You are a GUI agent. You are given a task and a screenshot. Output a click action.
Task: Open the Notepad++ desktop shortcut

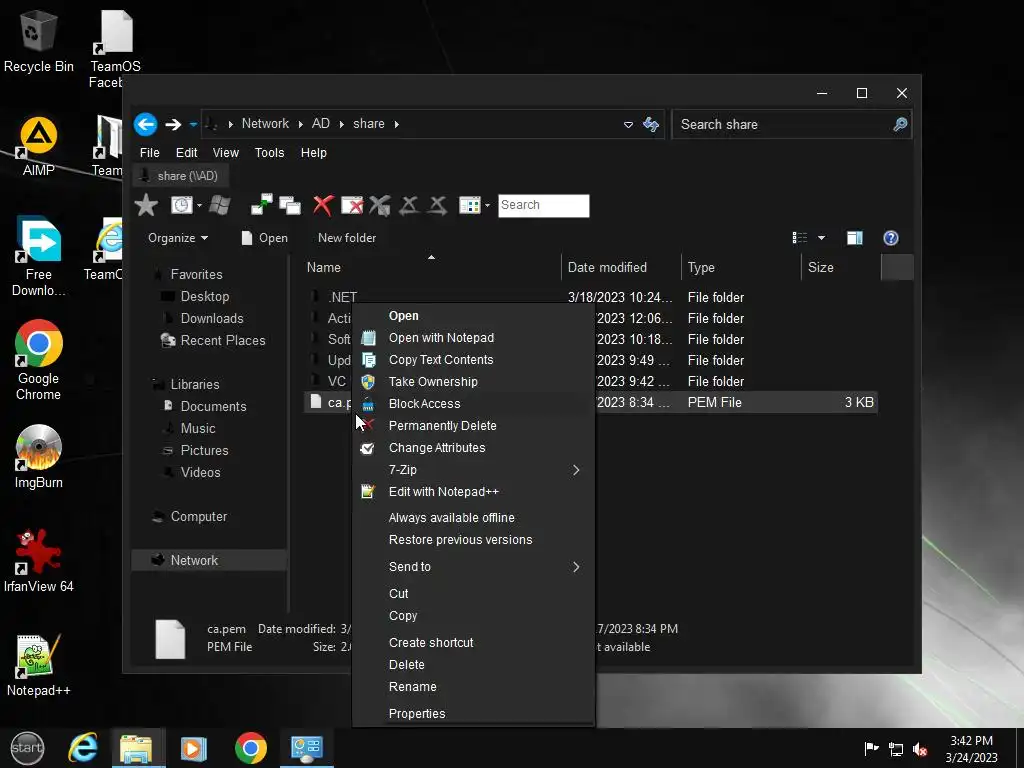(39, 665)
